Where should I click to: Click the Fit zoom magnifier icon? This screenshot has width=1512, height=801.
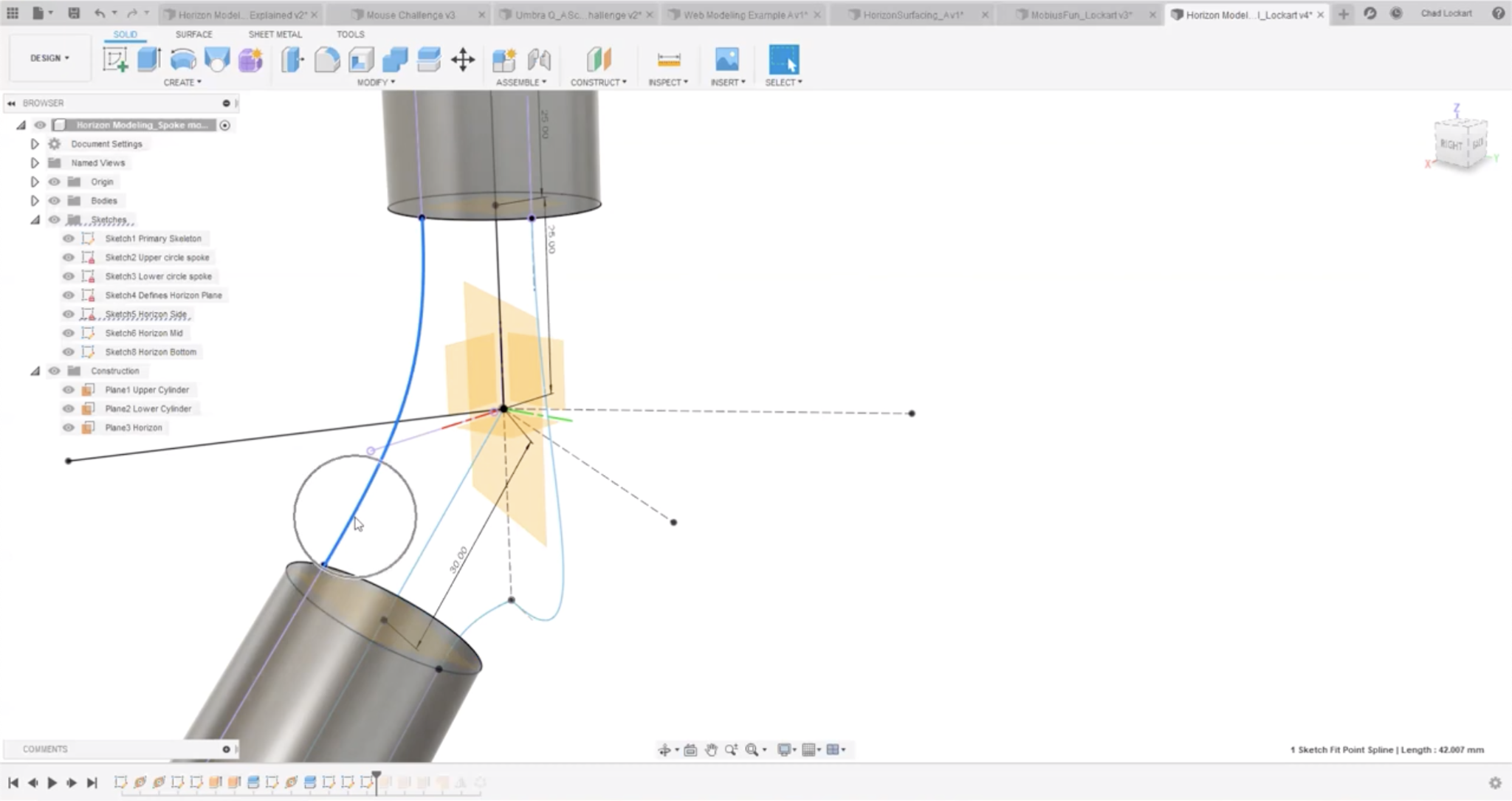click(753, 749)
